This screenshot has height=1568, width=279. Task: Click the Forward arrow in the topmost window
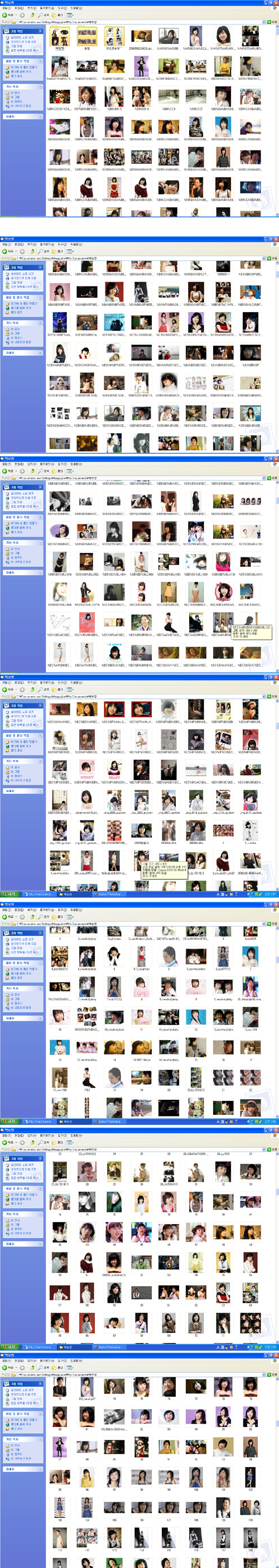[22, 14]
